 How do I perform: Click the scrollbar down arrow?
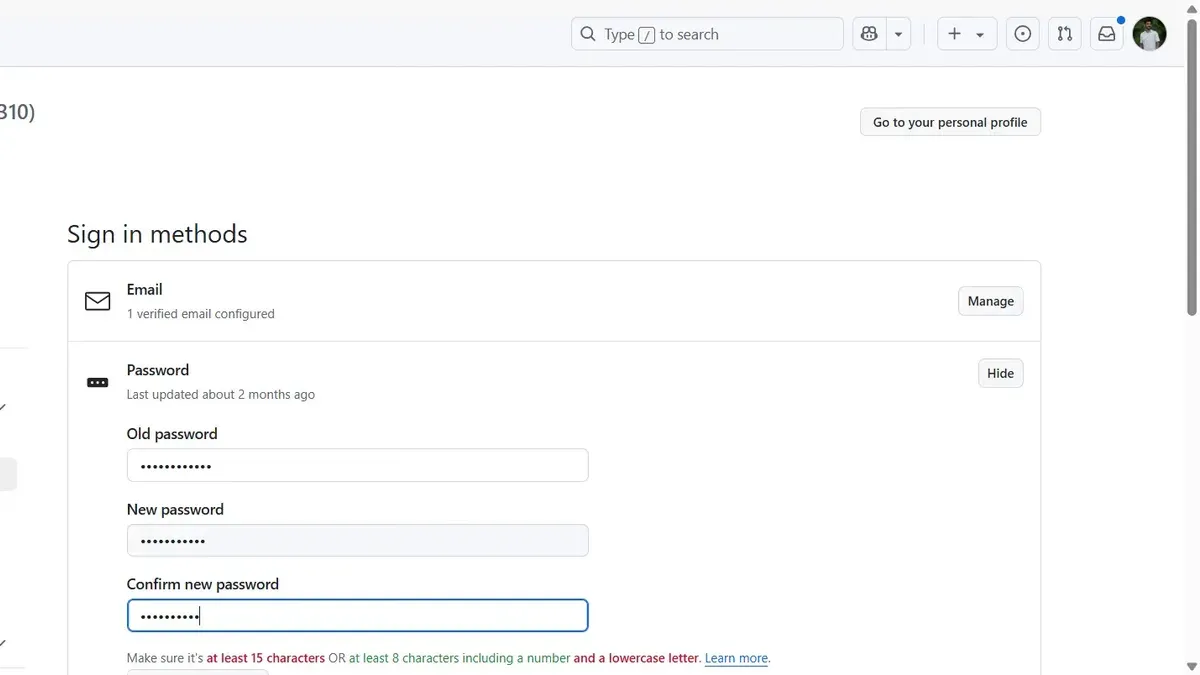pyautogui.click(x=1191, y=666)
